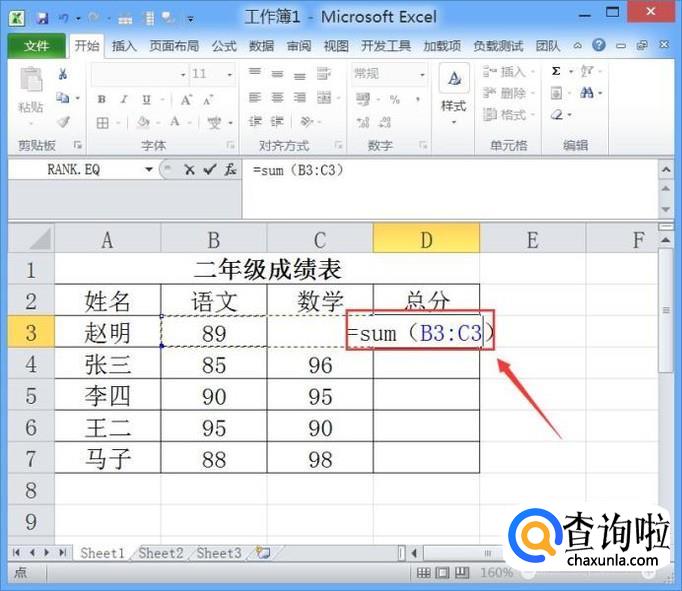Click the formula bar input showing =sum(B3:C3)
Image resolution: width=682 pixels, height=591 pixels.
click(450, 189)
